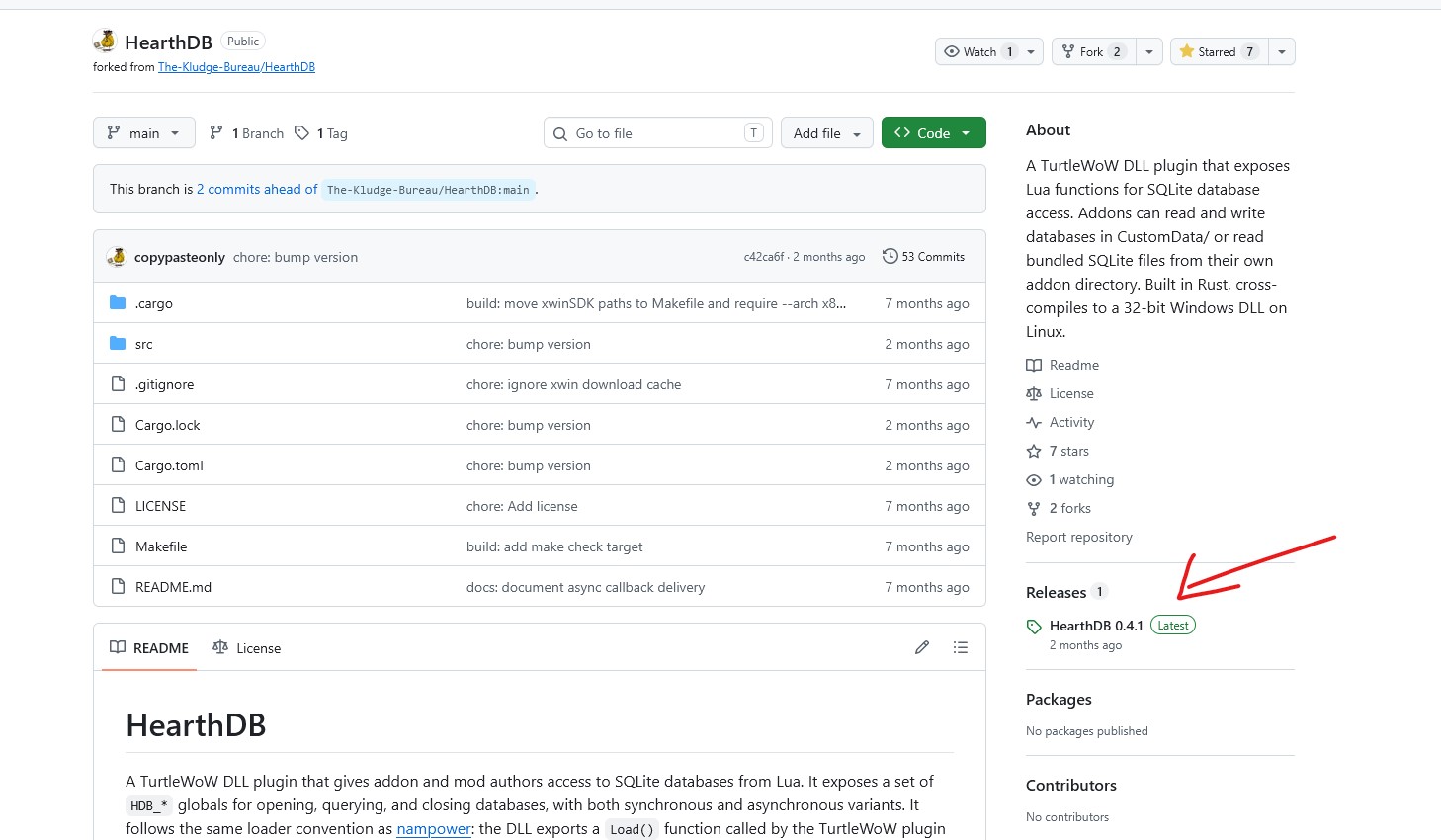Click the star icon beside 7 stars
Screen dimensions: 1441x840
1034,451
